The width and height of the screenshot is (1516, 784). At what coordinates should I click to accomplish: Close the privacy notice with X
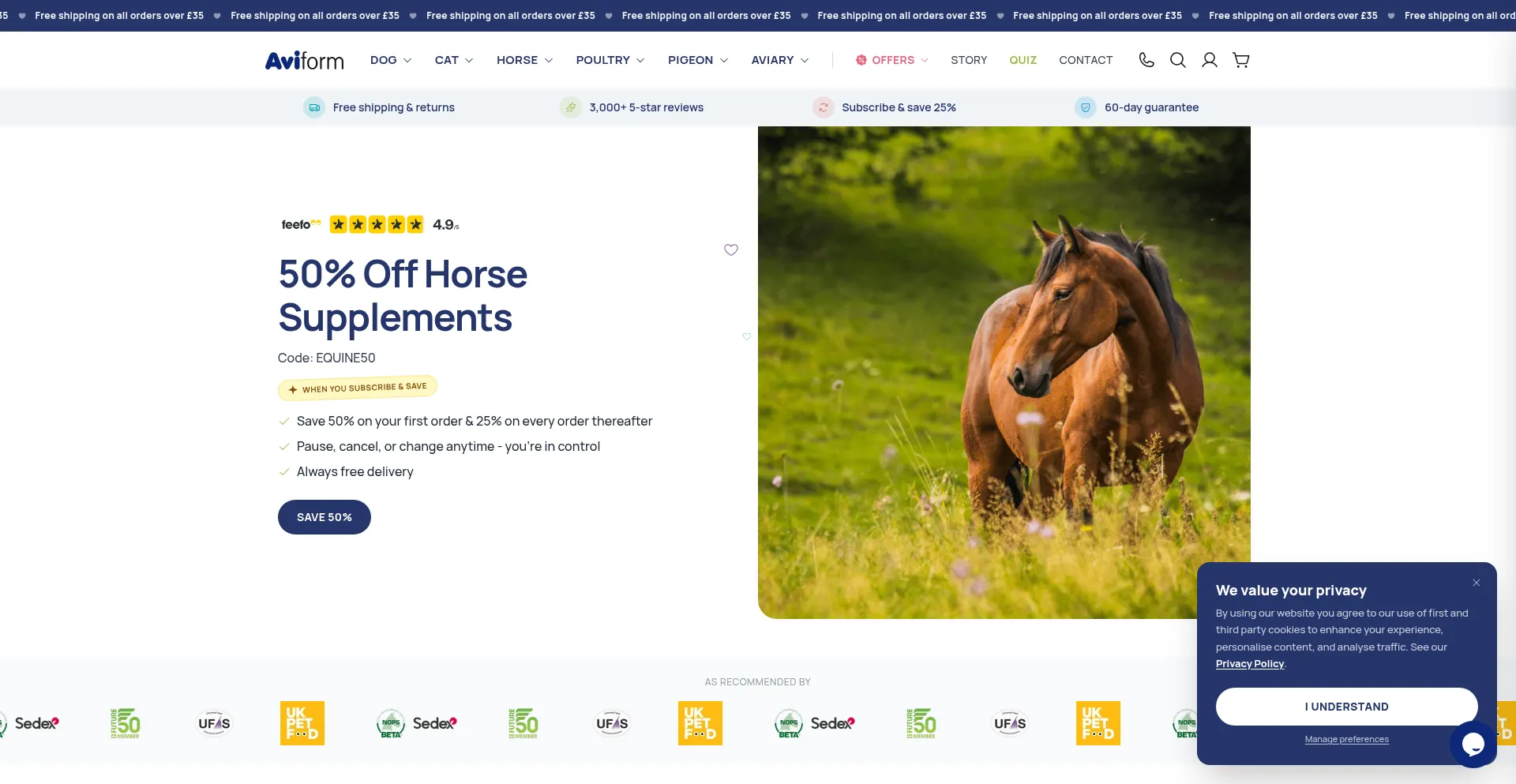(1477, 583)
